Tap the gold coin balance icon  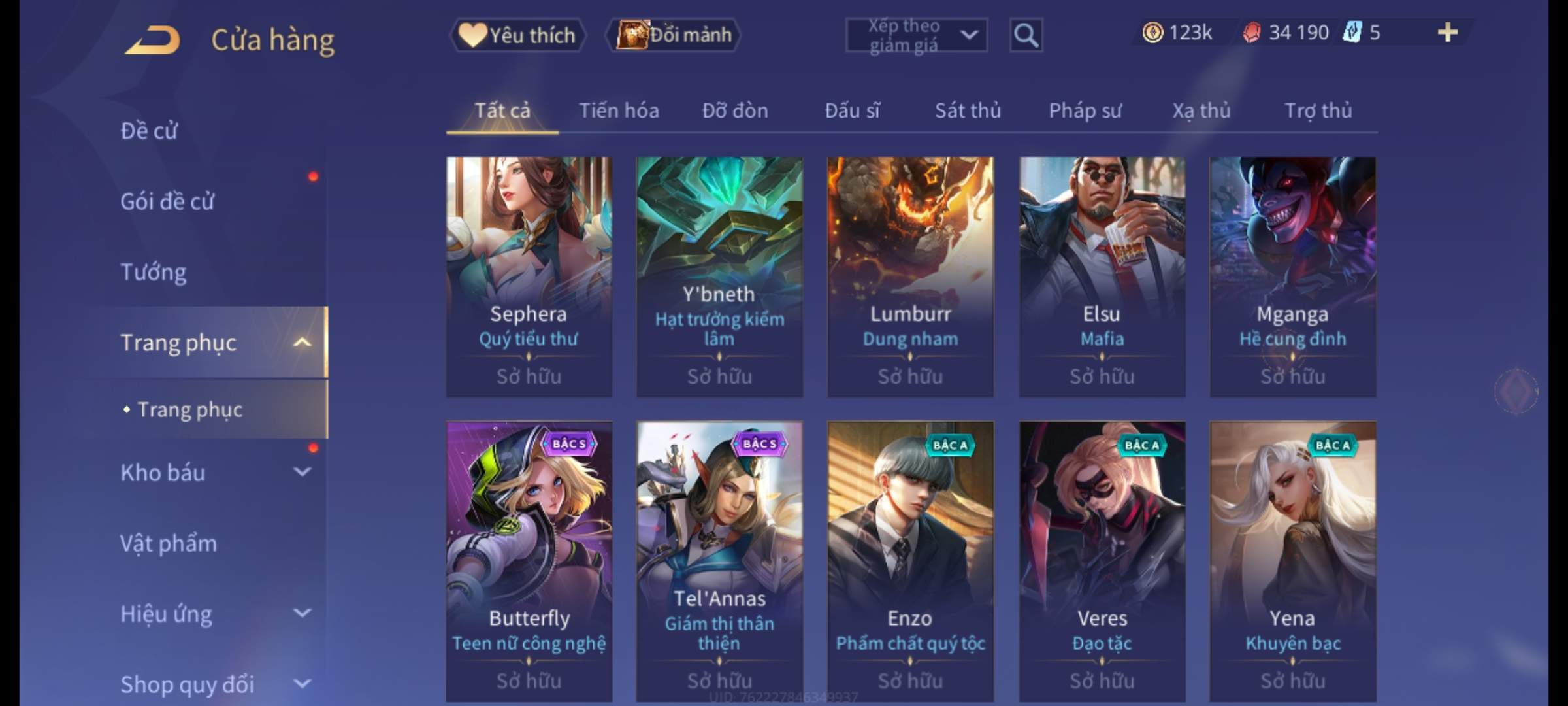[x=1152, y=33]
